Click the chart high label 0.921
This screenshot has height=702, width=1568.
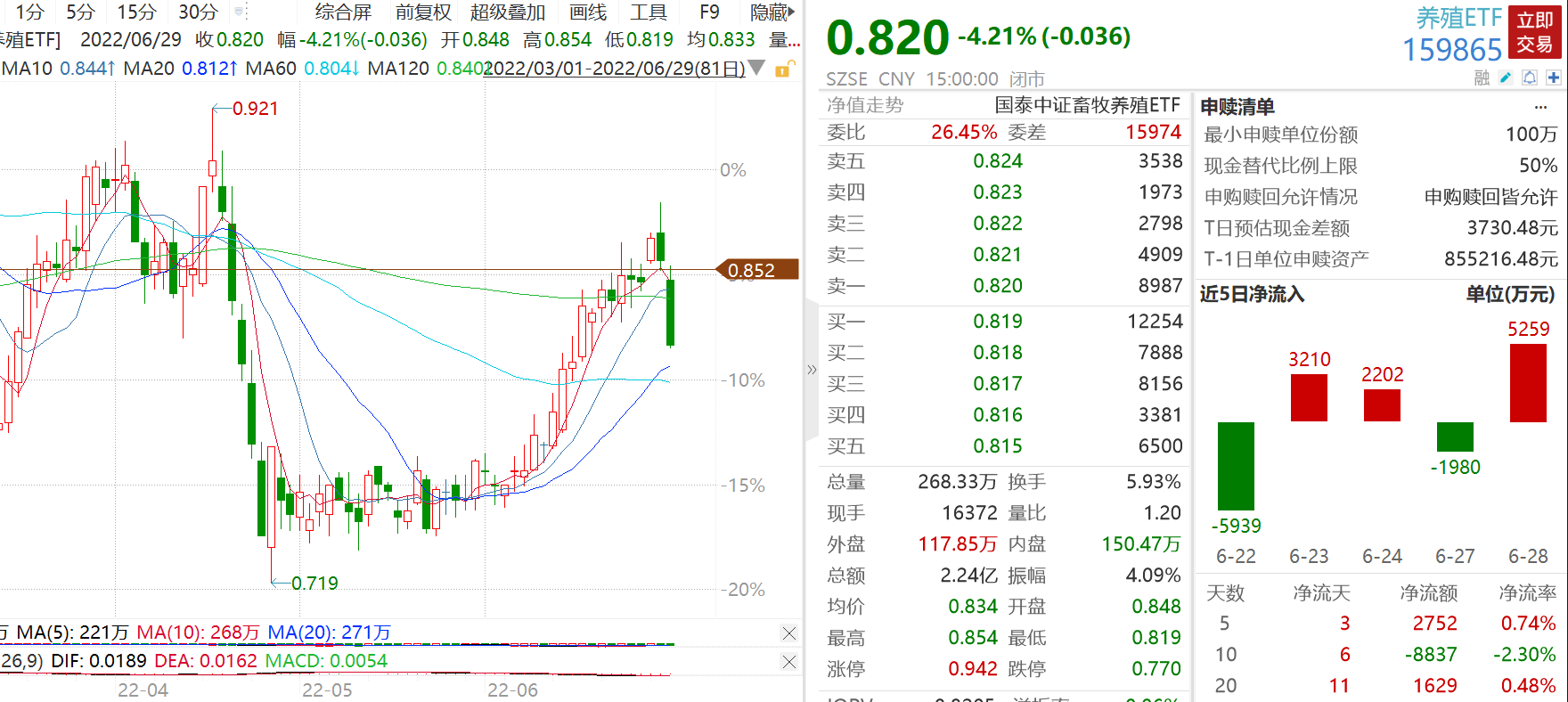click(256, 109)
